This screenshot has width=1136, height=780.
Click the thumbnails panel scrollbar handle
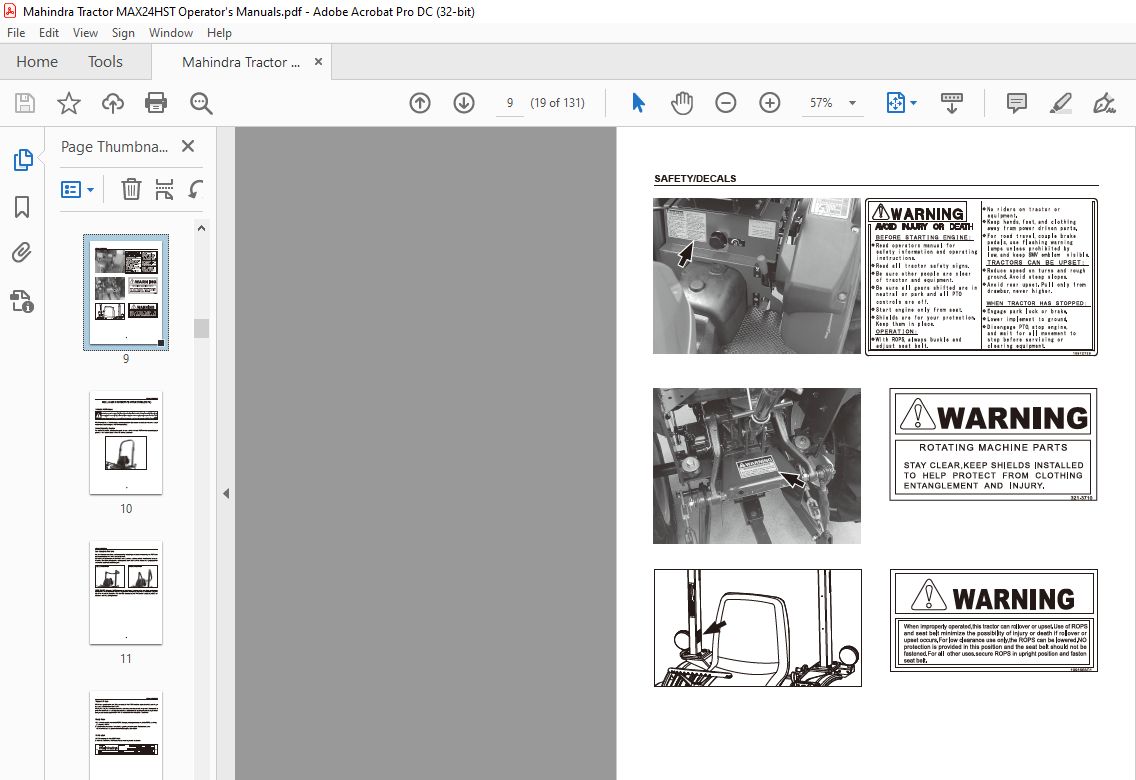tap(201, 328)
